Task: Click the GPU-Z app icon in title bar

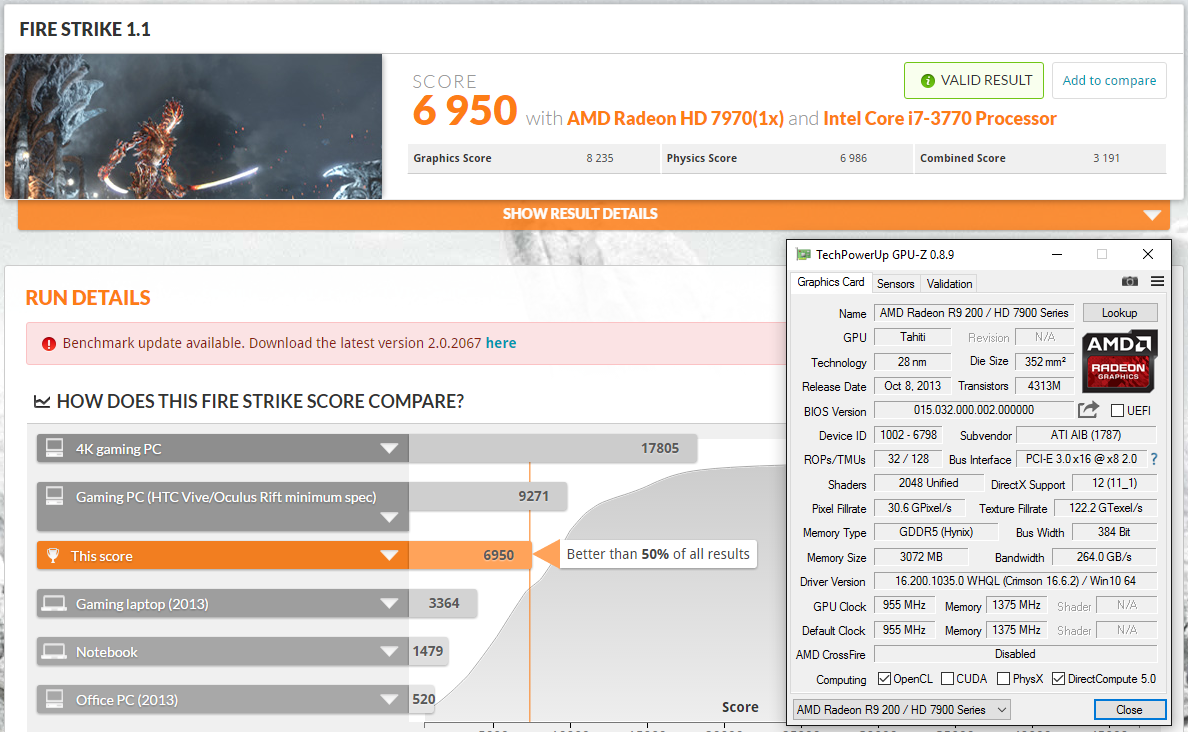Action: pos(803,255)
